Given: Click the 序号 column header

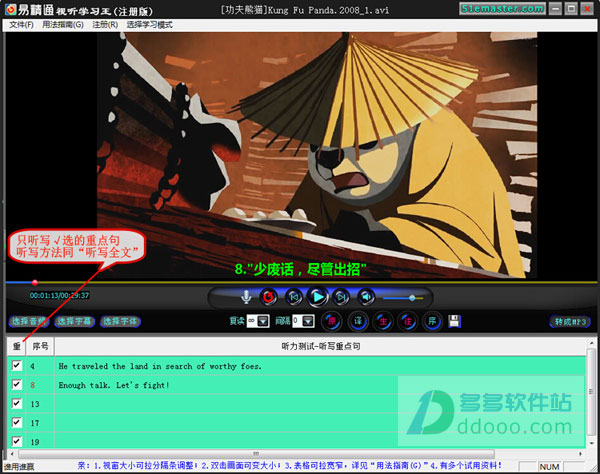Looking at the screenshot, I should pos(40,346).
